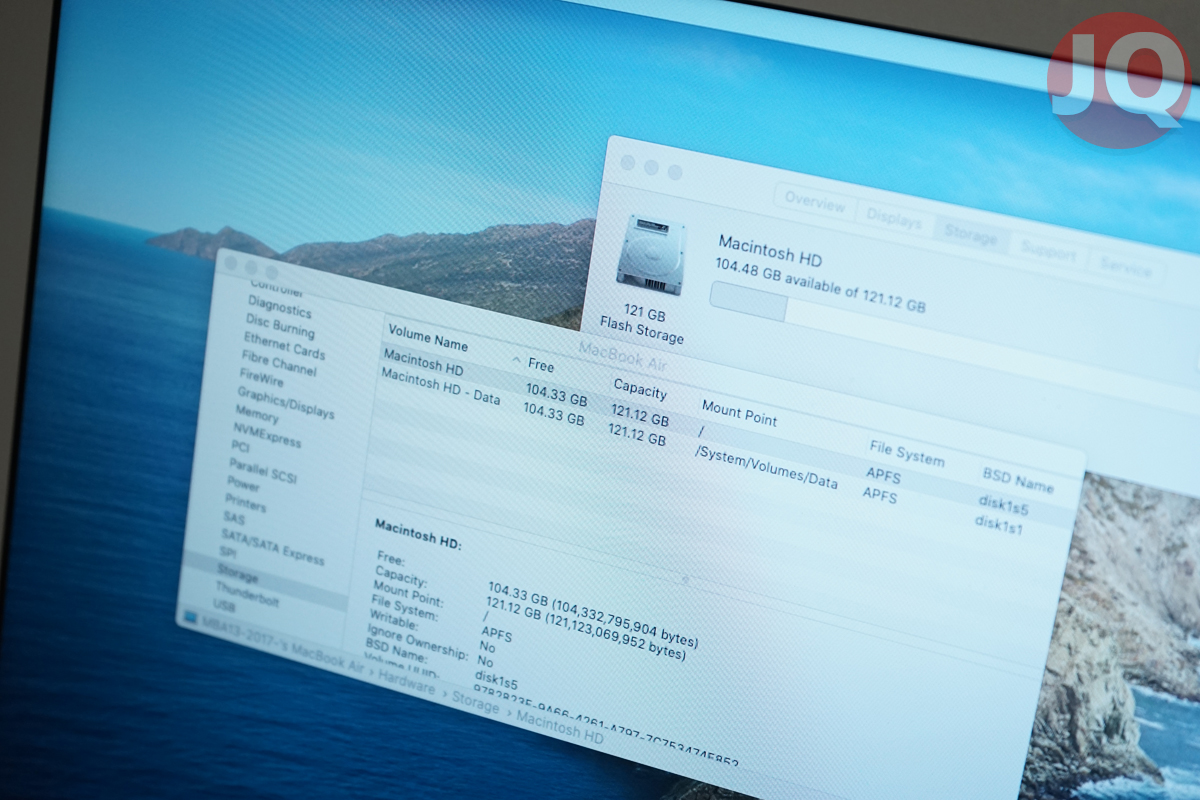Sort volumes by the Volume Name column header
Screen dimensions: 1200x800
point(427,337)
